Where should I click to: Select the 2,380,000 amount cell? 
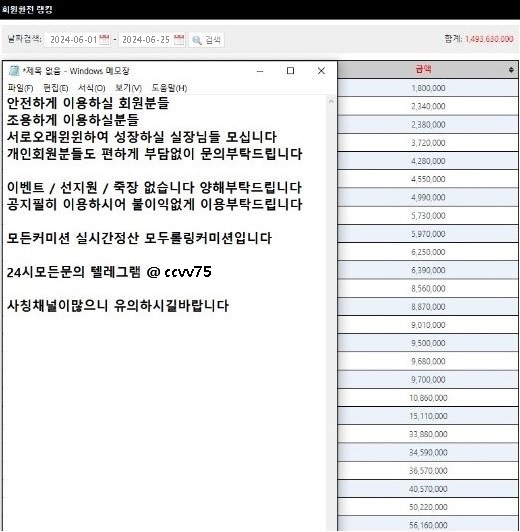[428, 125]
